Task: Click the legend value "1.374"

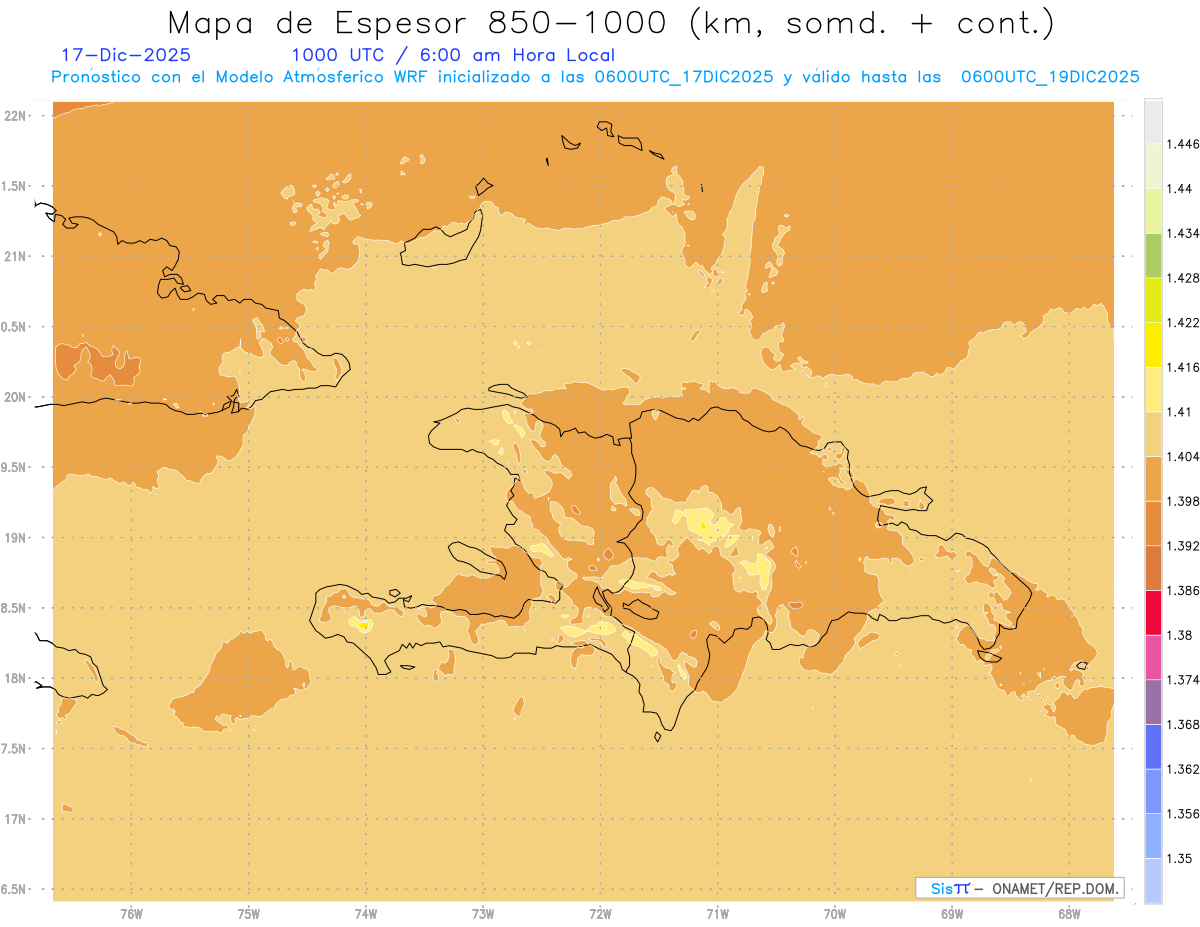Action: click(x=1182, y=679)
